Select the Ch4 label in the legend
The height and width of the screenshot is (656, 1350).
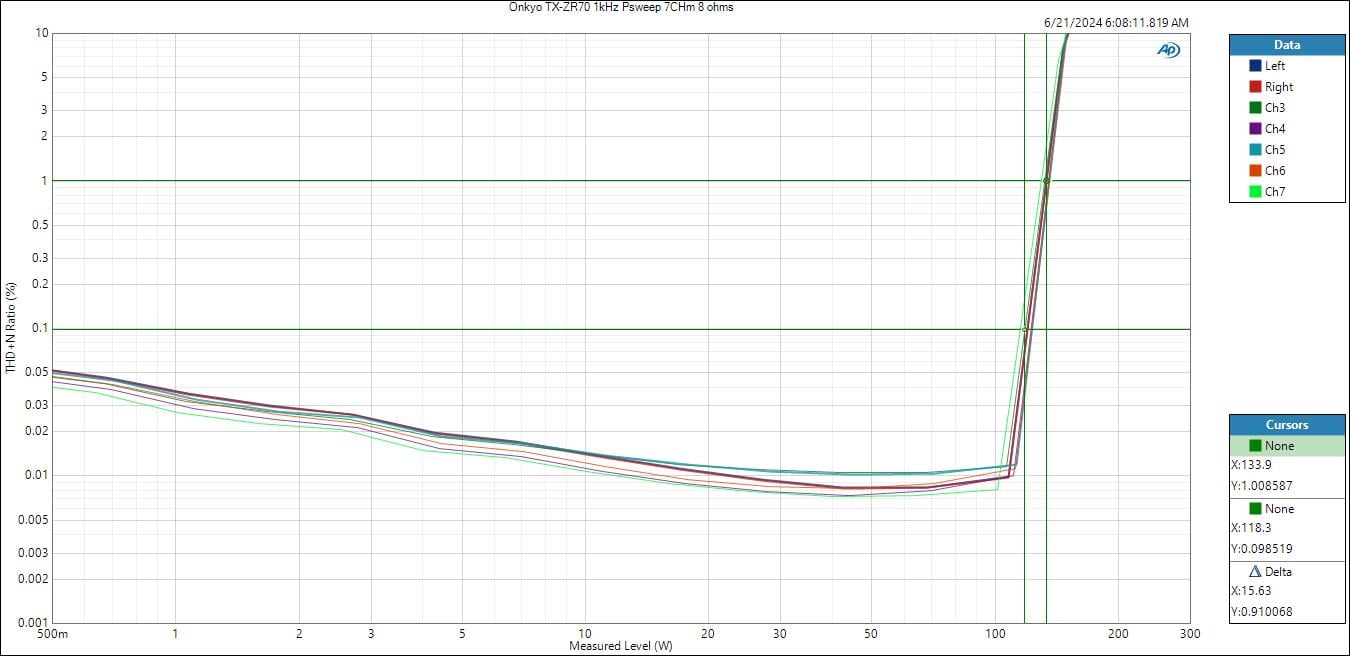[x=1275, y=129]
